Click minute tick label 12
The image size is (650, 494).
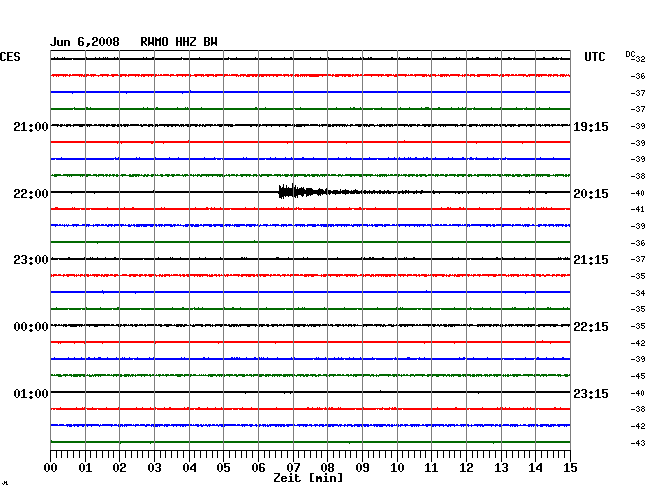click(466, 468)
